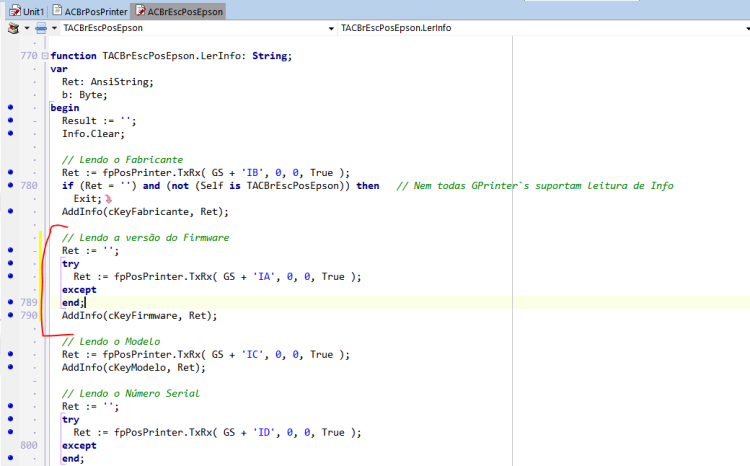
Task: Click the code explorer icon in the toolbar
Action: 14,28
